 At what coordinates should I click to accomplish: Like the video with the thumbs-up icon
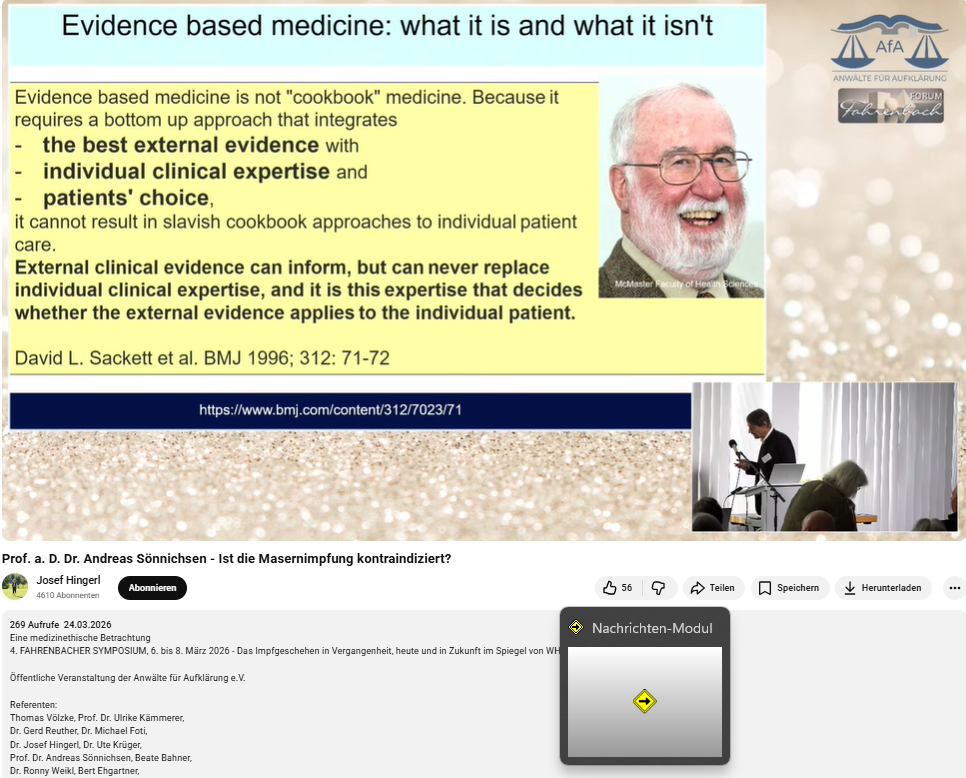tap(610, 588)
